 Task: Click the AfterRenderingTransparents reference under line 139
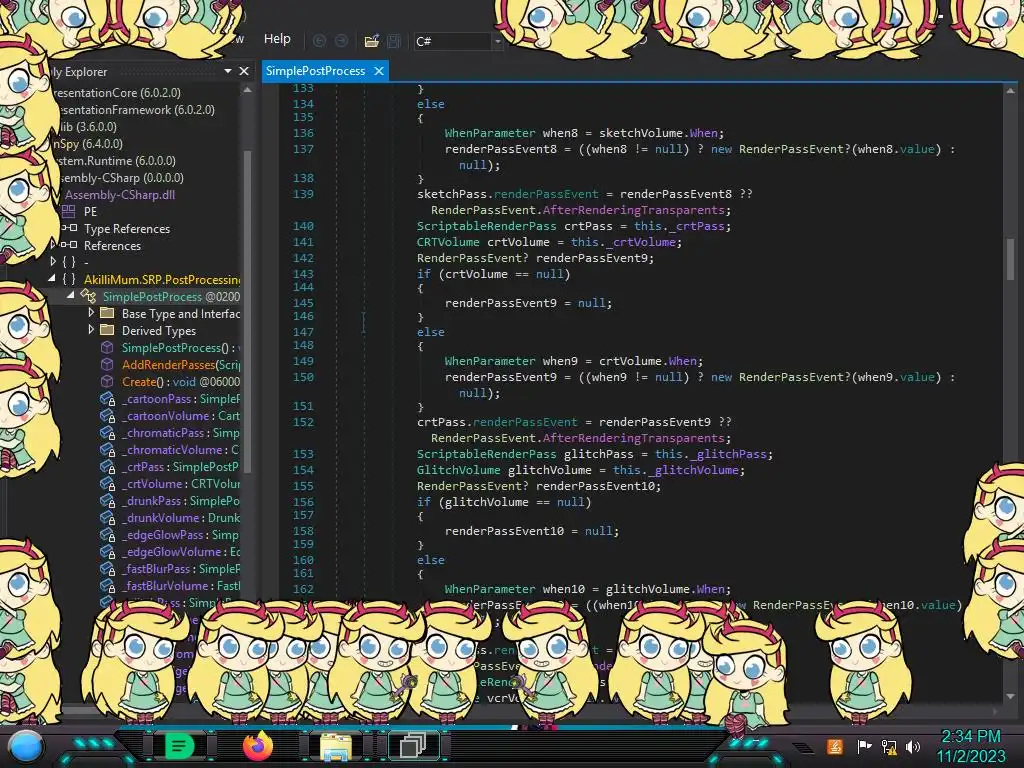[x=633, y=210]
